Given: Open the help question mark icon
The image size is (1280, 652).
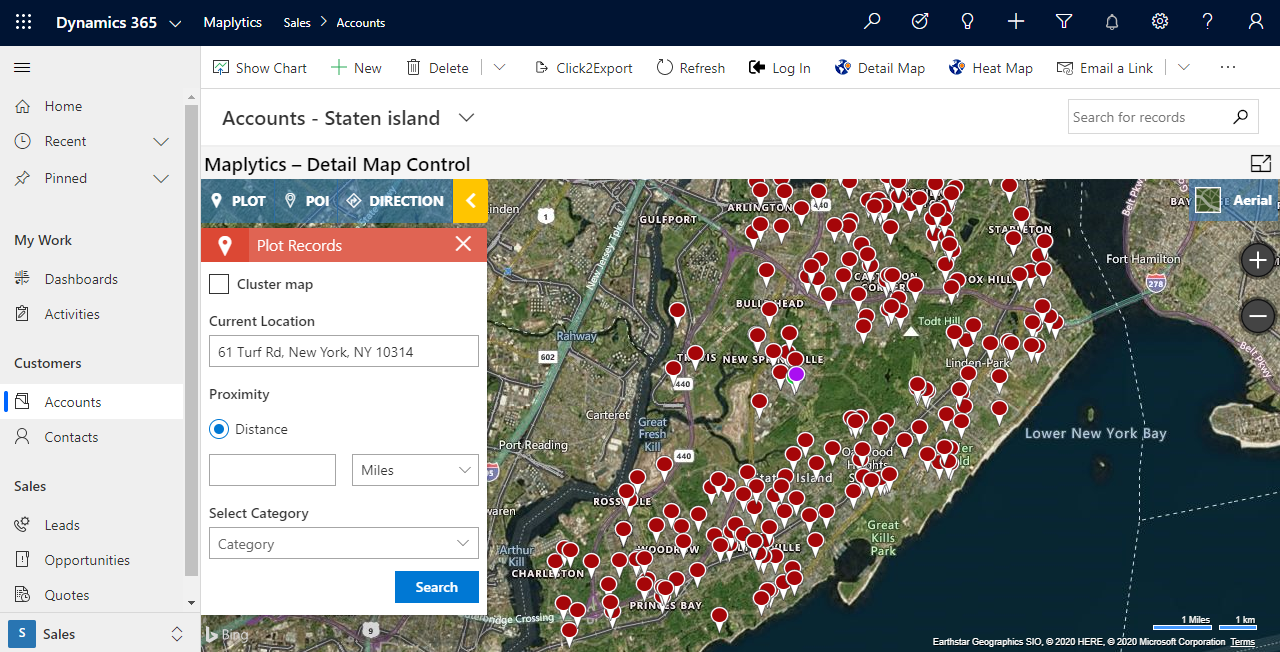Looking at the screenshot, I should [1208, 22].
